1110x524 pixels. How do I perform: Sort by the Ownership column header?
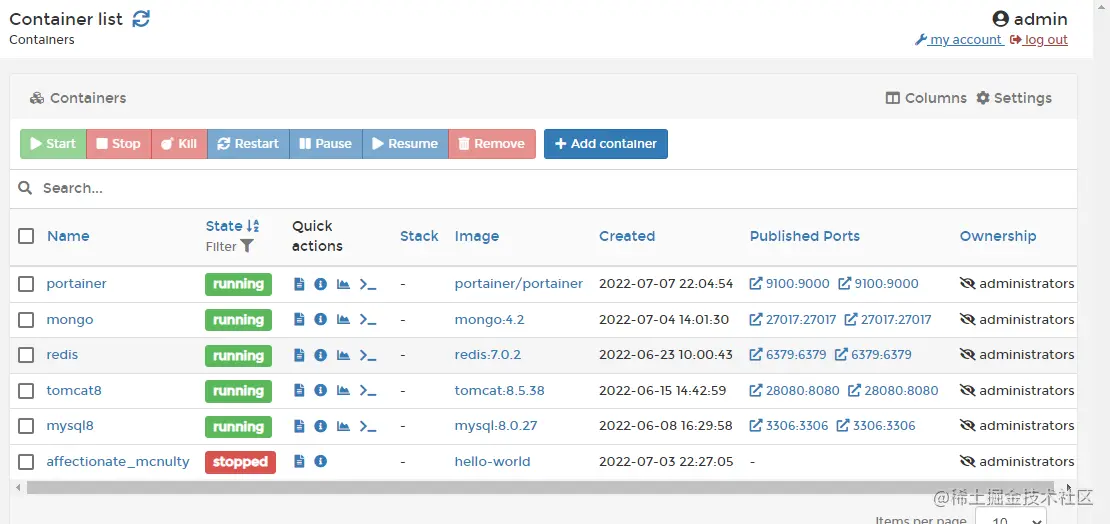click(x=997, y=236)
